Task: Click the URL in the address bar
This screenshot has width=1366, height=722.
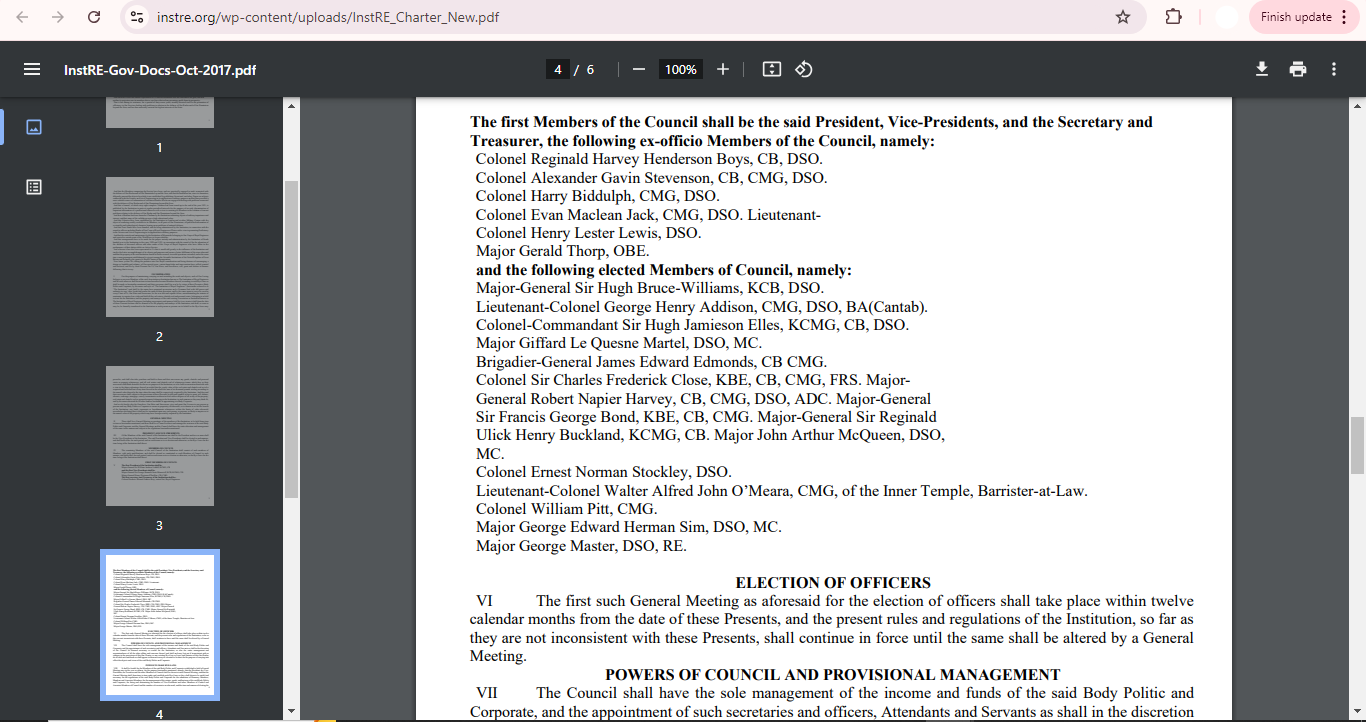Action: [326, 17]
